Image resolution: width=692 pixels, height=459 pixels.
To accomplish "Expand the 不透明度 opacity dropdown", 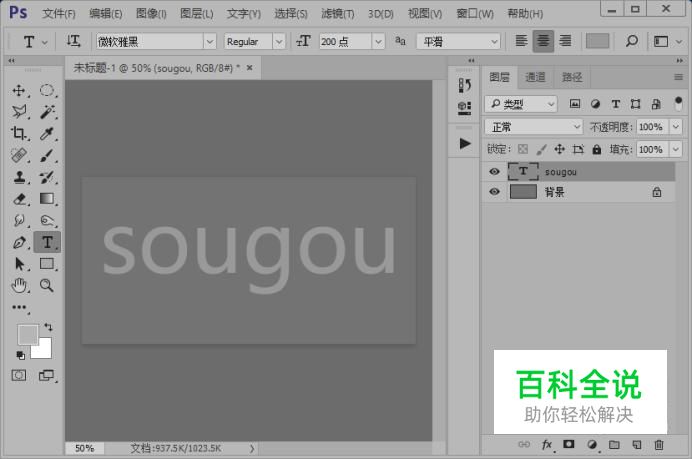I will (676, 127).
